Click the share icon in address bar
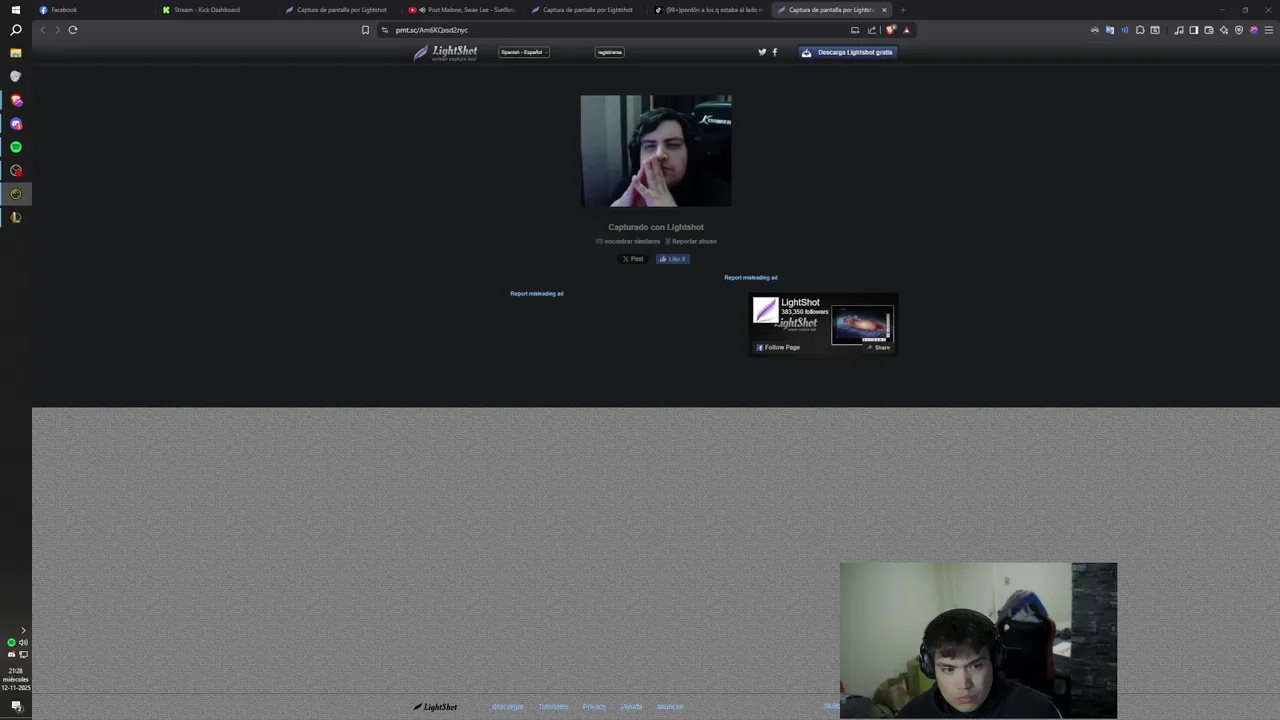 (872, 30)
